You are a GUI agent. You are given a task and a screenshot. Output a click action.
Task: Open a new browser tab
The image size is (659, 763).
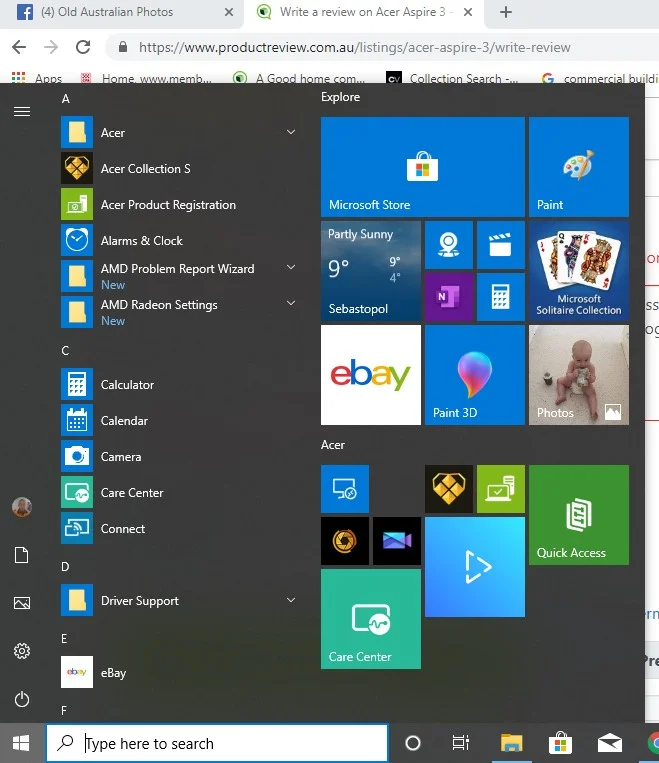(506, 12)
